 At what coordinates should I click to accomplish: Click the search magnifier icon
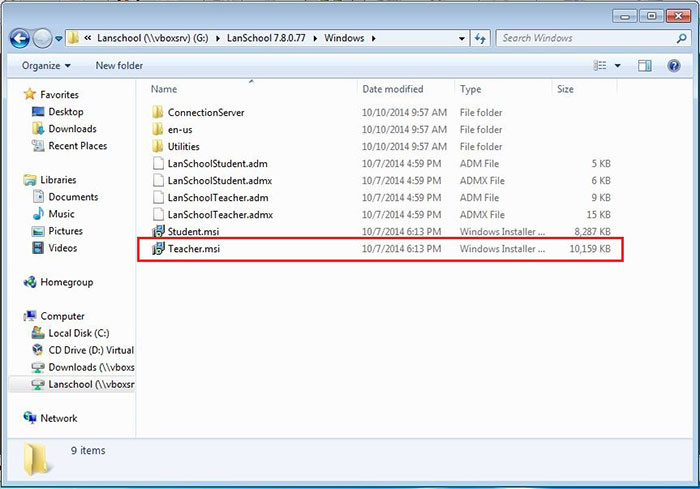click(681, 38)
